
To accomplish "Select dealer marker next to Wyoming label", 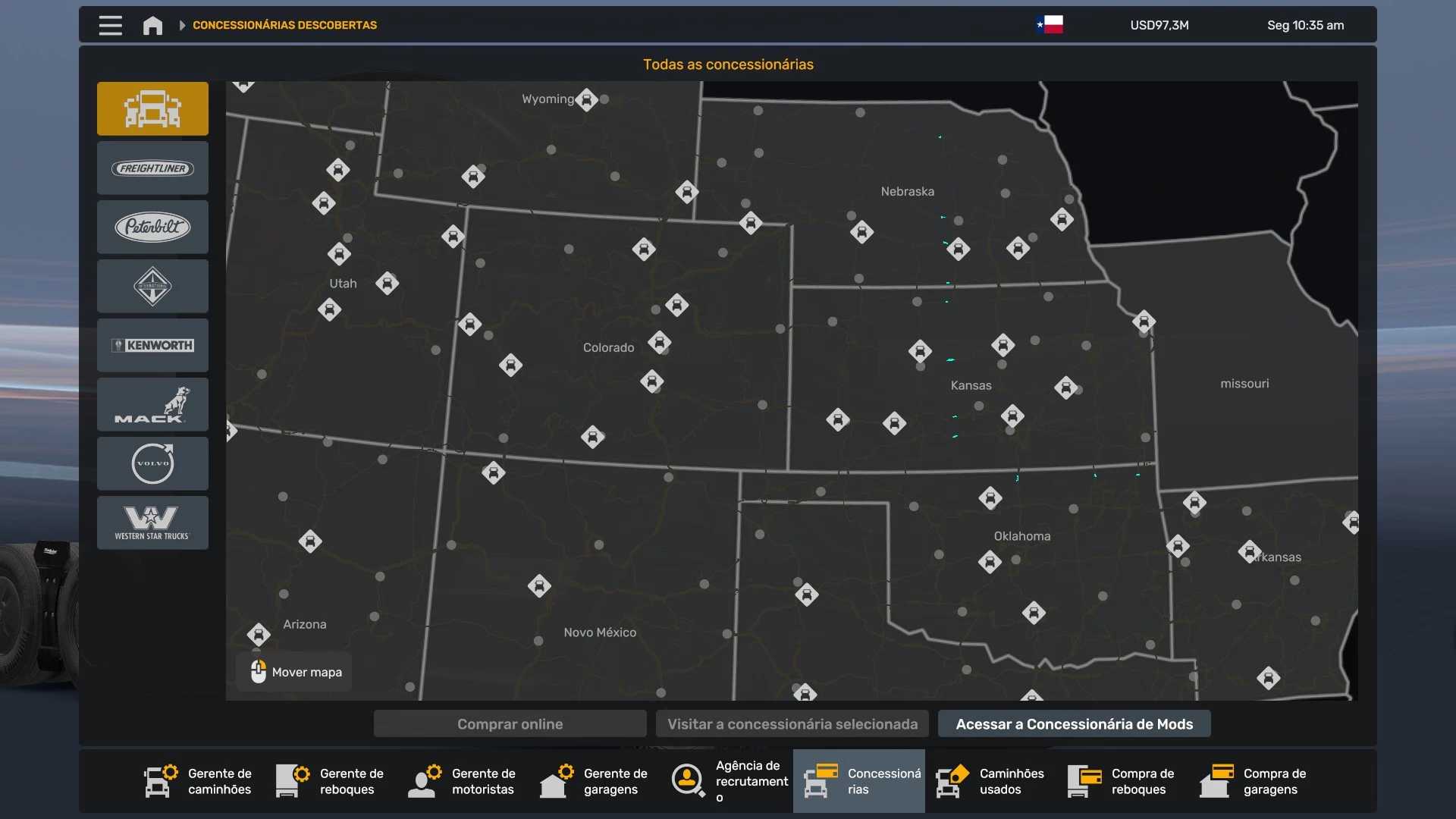I will coord(586,99).
